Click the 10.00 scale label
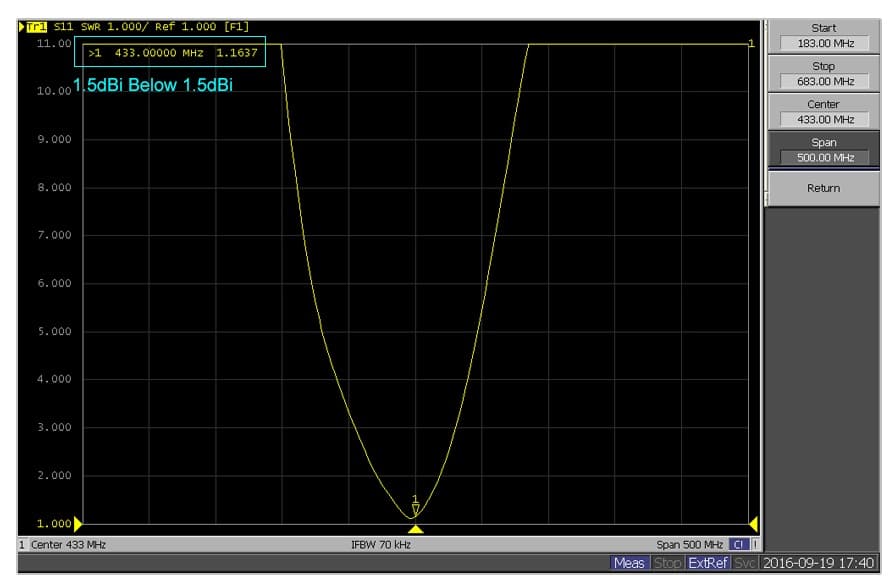 [x=54, y=91]
